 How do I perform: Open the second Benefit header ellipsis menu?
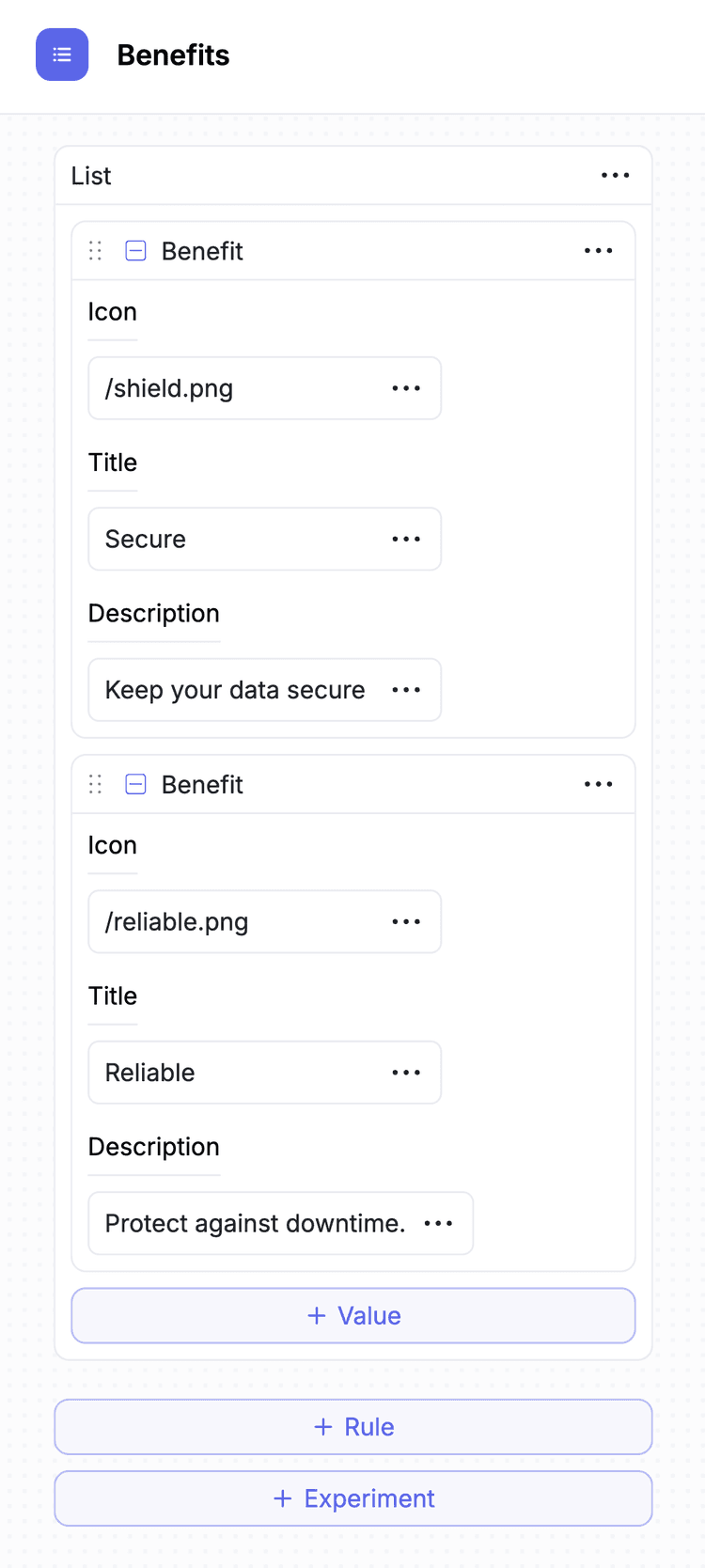click(599, 784)
